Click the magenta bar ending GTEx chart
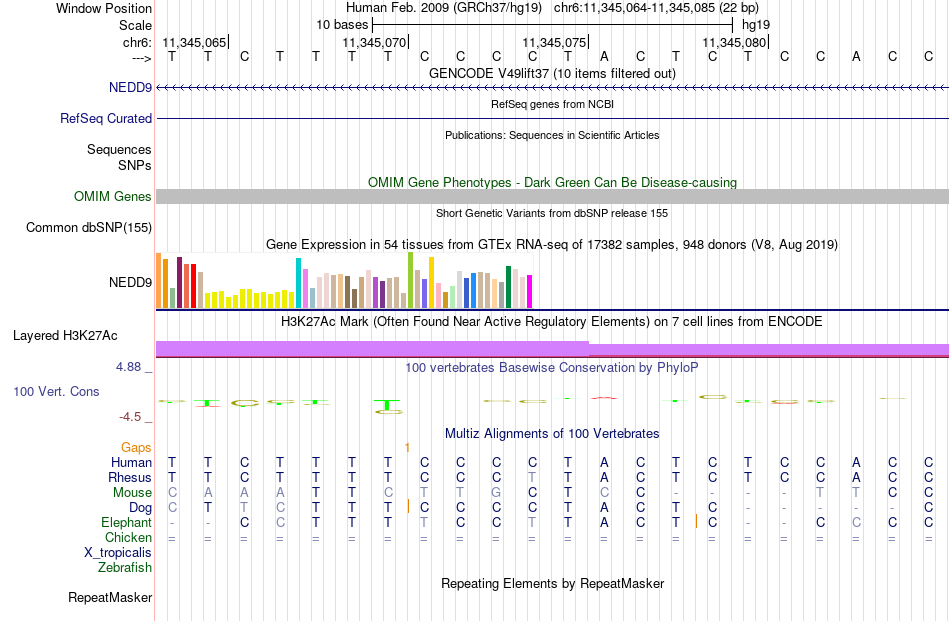This screenshot has width=950, height=621. (529, 291)
